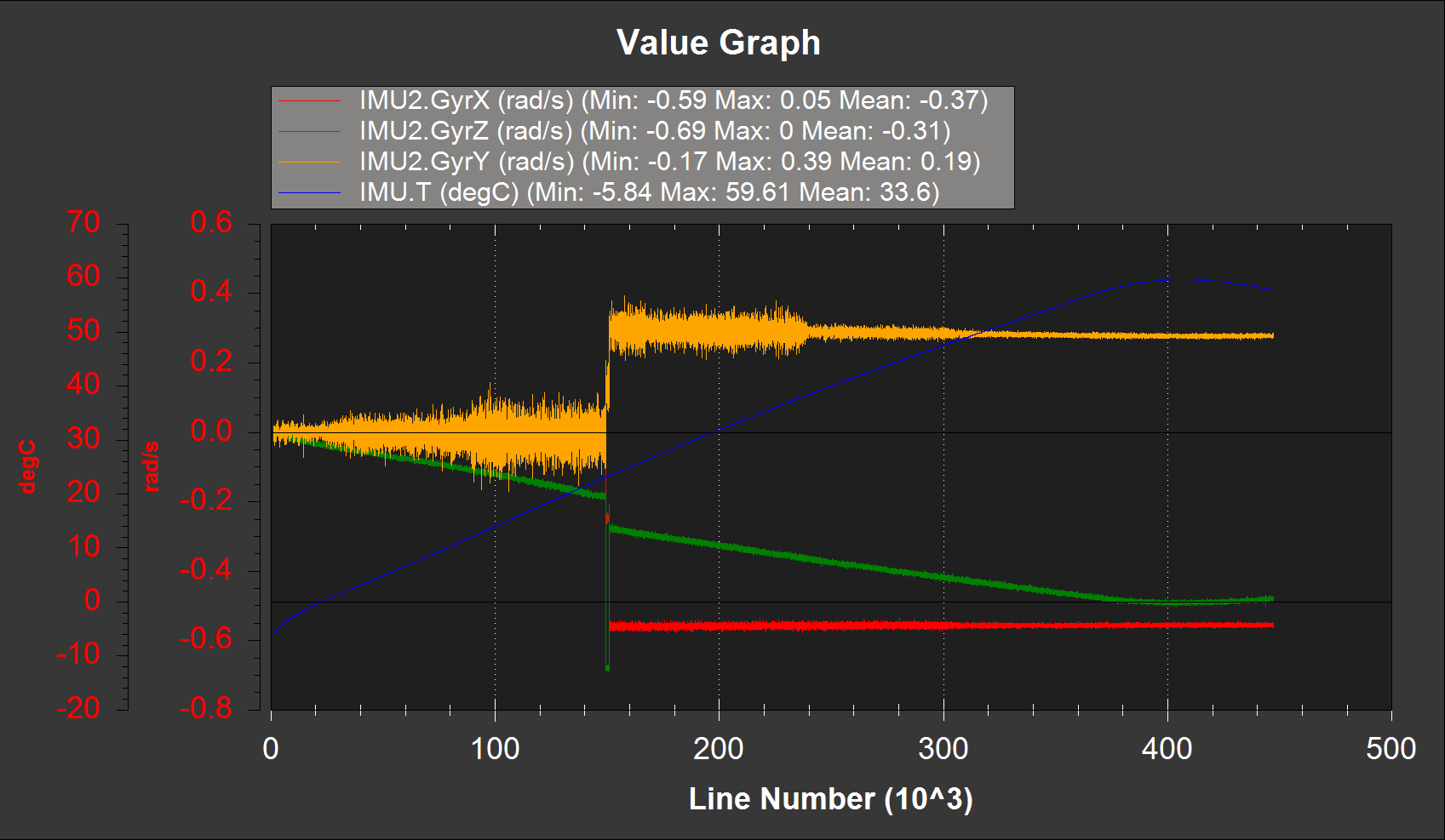Click the 200 label on x-axis
This screenshot has width=1445, height=840.
pyautogui.click(x=719, y=749)
